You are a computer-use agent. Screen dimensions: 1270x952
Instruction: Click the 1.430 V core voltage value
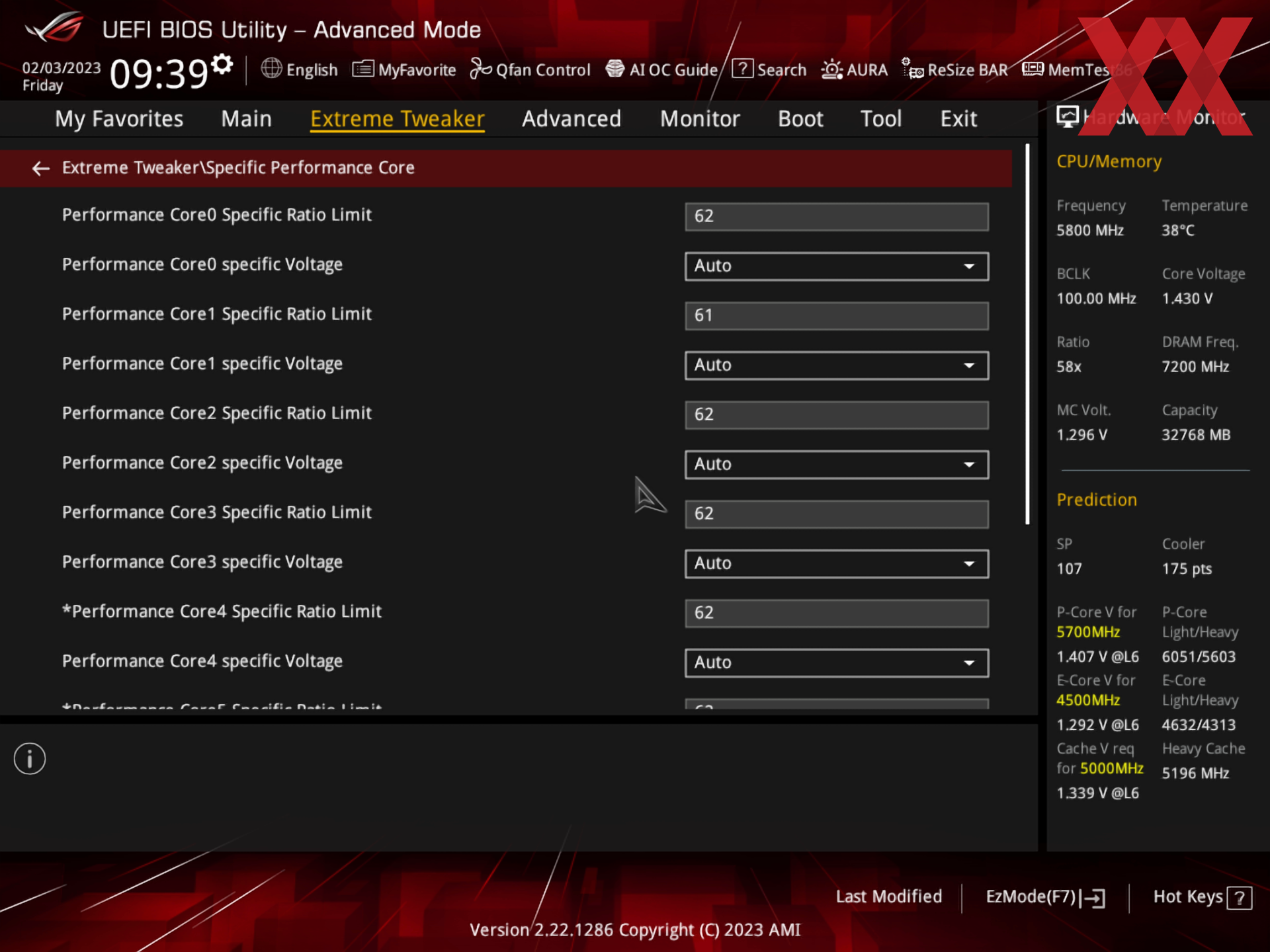(1187, 299)
